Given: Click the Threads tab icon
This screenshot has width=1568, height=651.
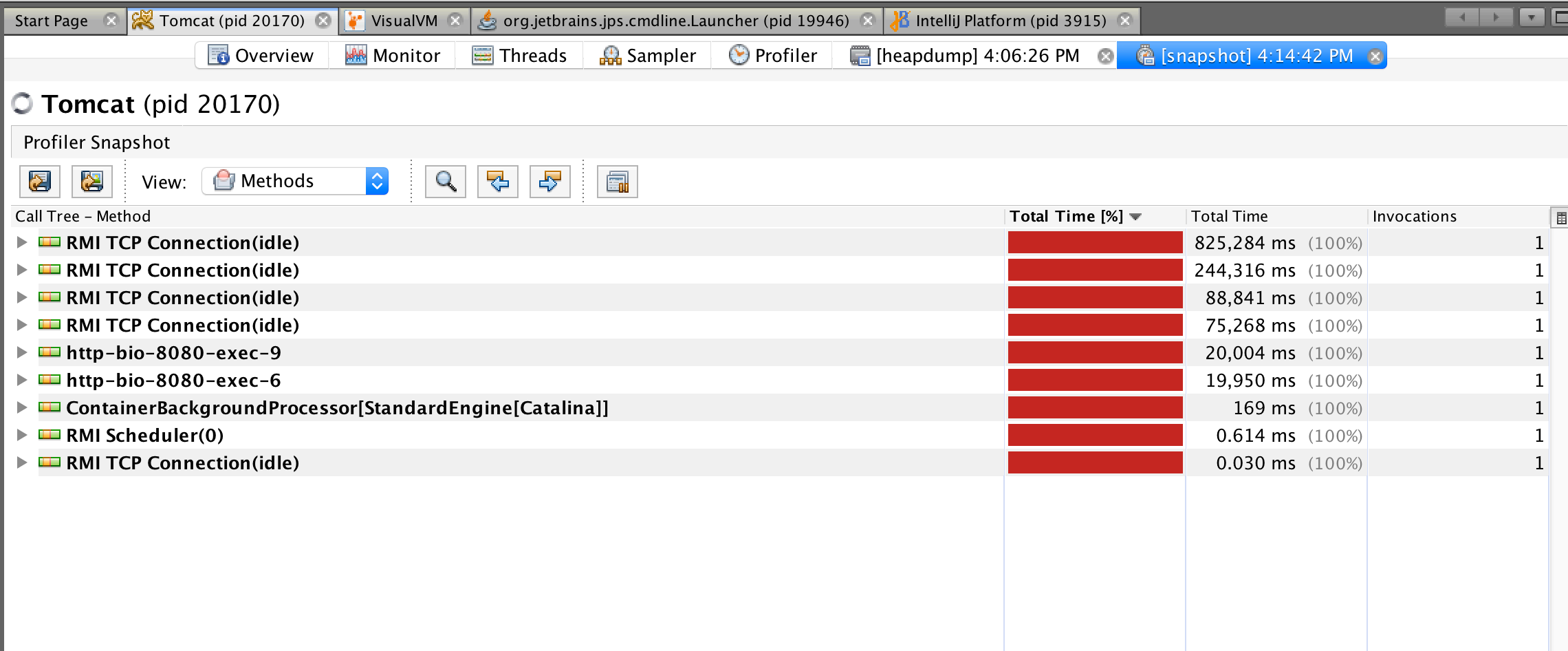Looking at the screenshot, I should point(482,55).
